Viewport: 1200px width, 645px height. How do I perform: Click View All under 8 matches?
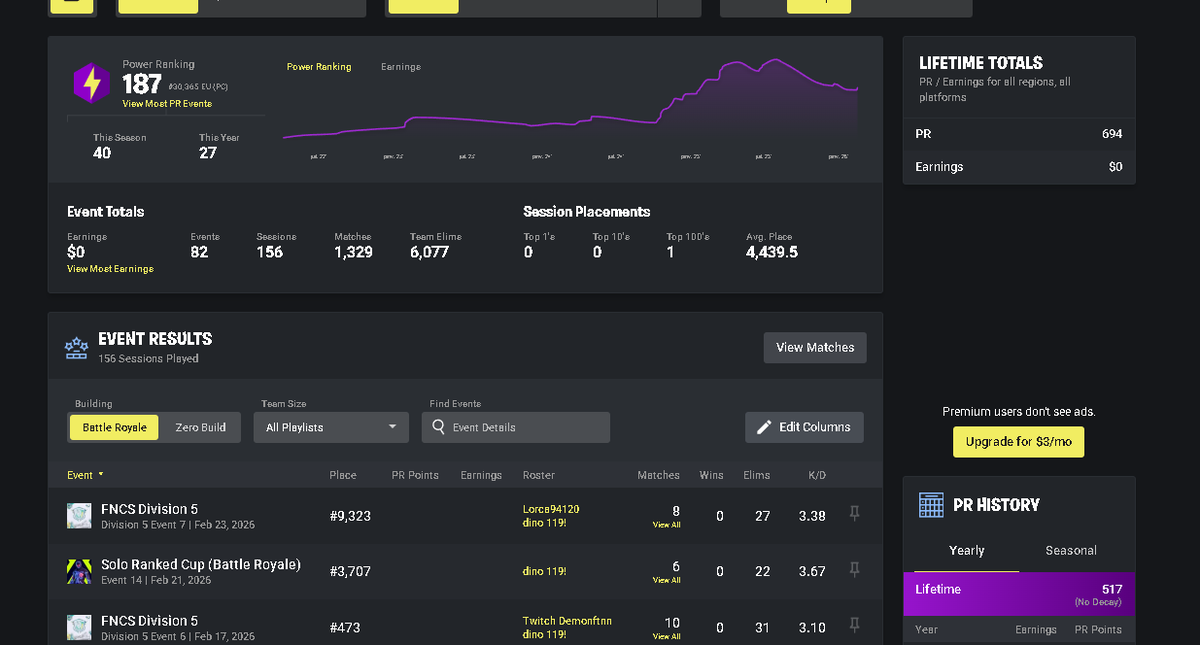coord(666,524)
